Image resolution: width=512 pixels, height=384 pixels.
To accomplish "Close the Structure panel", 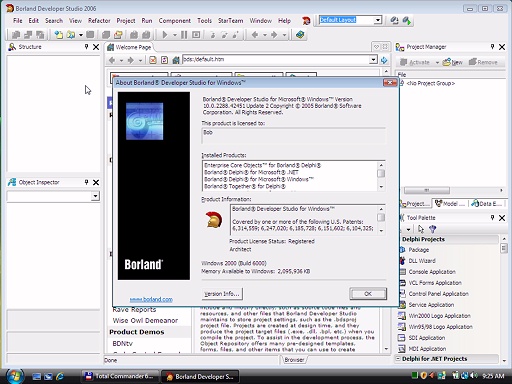I will tap(96, 47).
